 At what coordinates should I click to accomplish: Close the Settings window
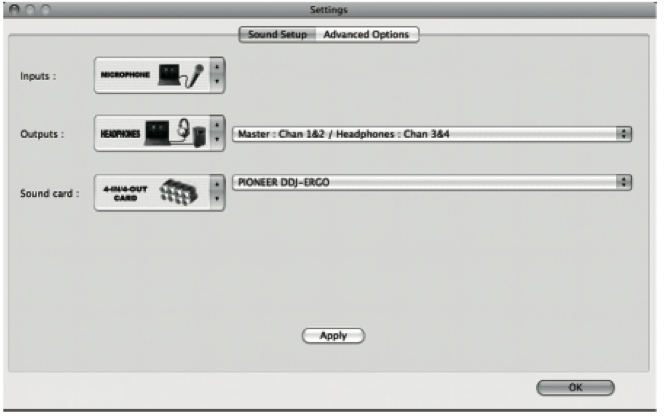[x=15, y=9]
